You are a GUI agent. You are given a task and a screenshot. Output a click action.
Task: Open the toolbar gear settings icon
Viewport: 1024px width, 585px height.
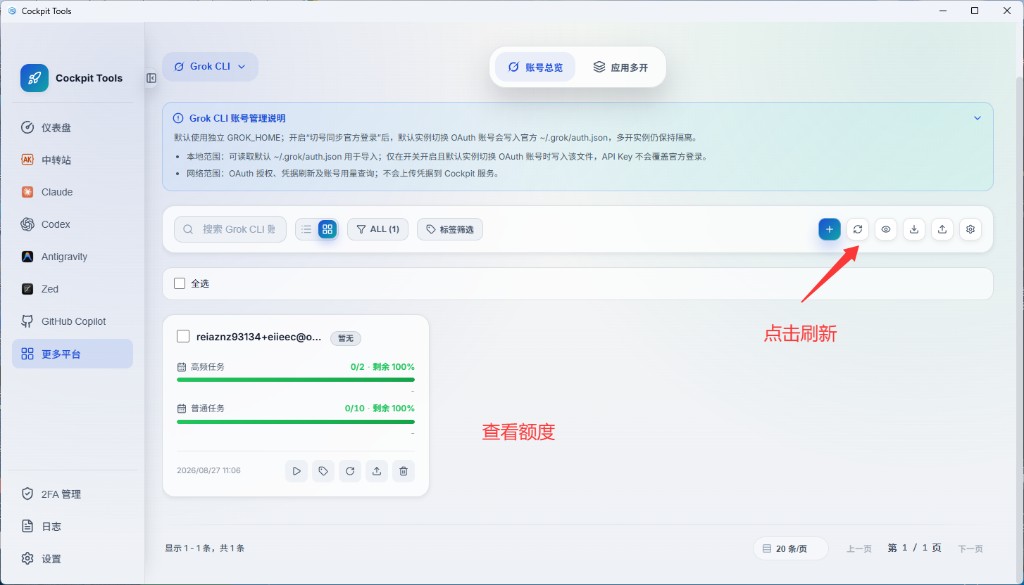click(x=970, y=229)
